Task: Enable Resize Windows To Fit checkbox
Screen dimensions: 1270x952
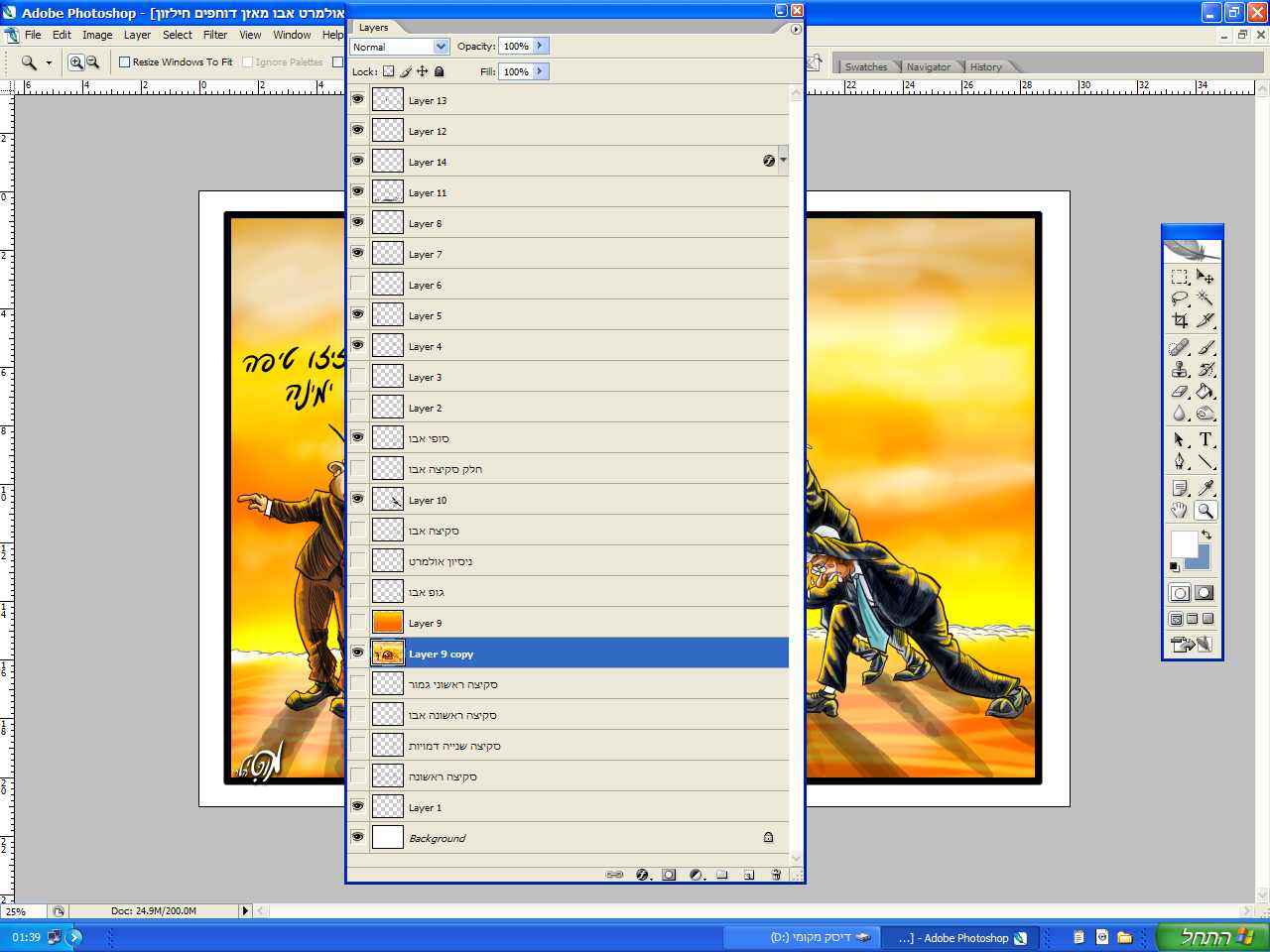Action: click(125, 61)
